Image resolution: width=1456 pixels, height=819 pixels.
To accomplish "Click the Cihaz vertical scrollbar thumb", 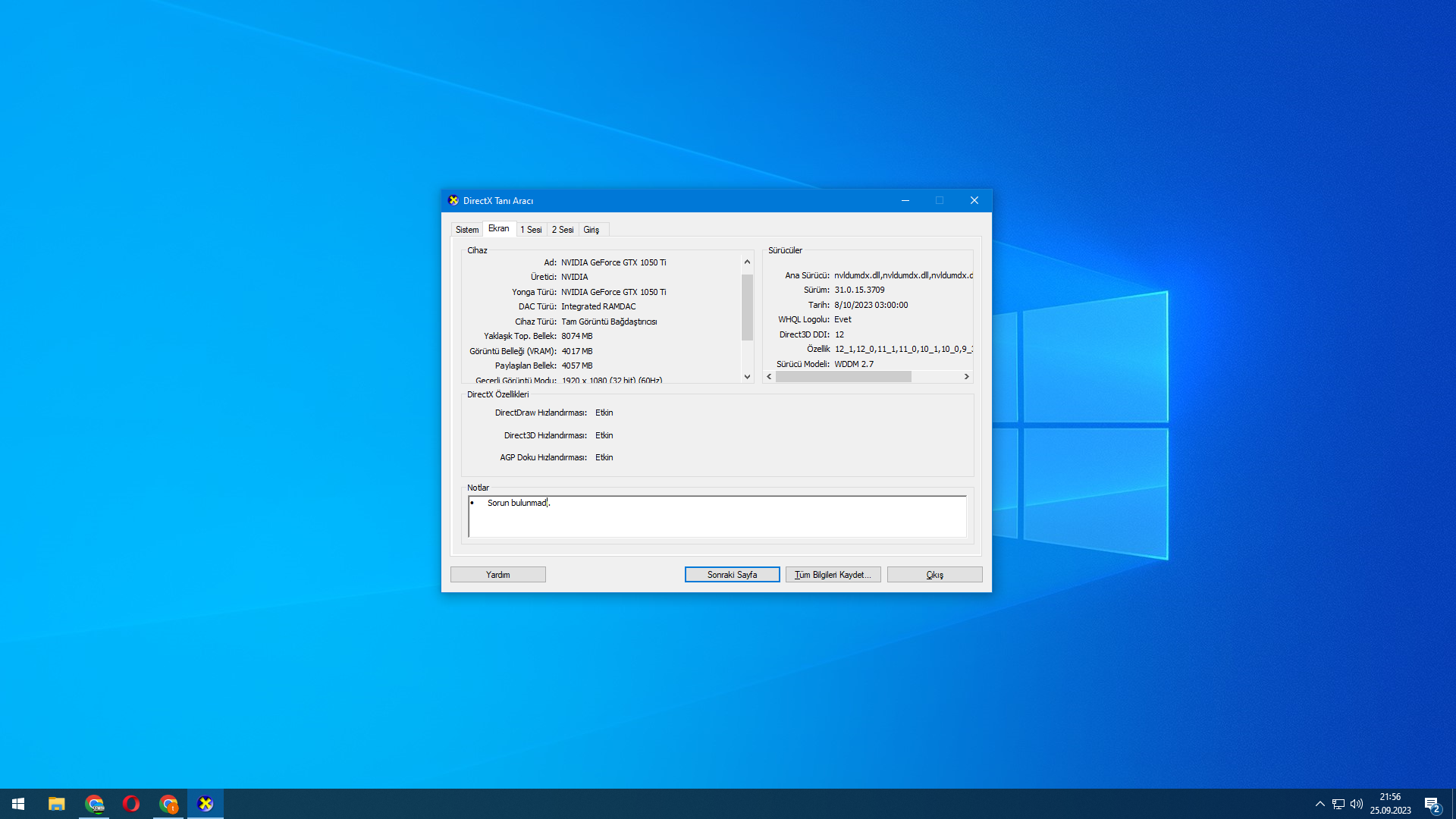I will pyautogui.click(x=747, y=307).
